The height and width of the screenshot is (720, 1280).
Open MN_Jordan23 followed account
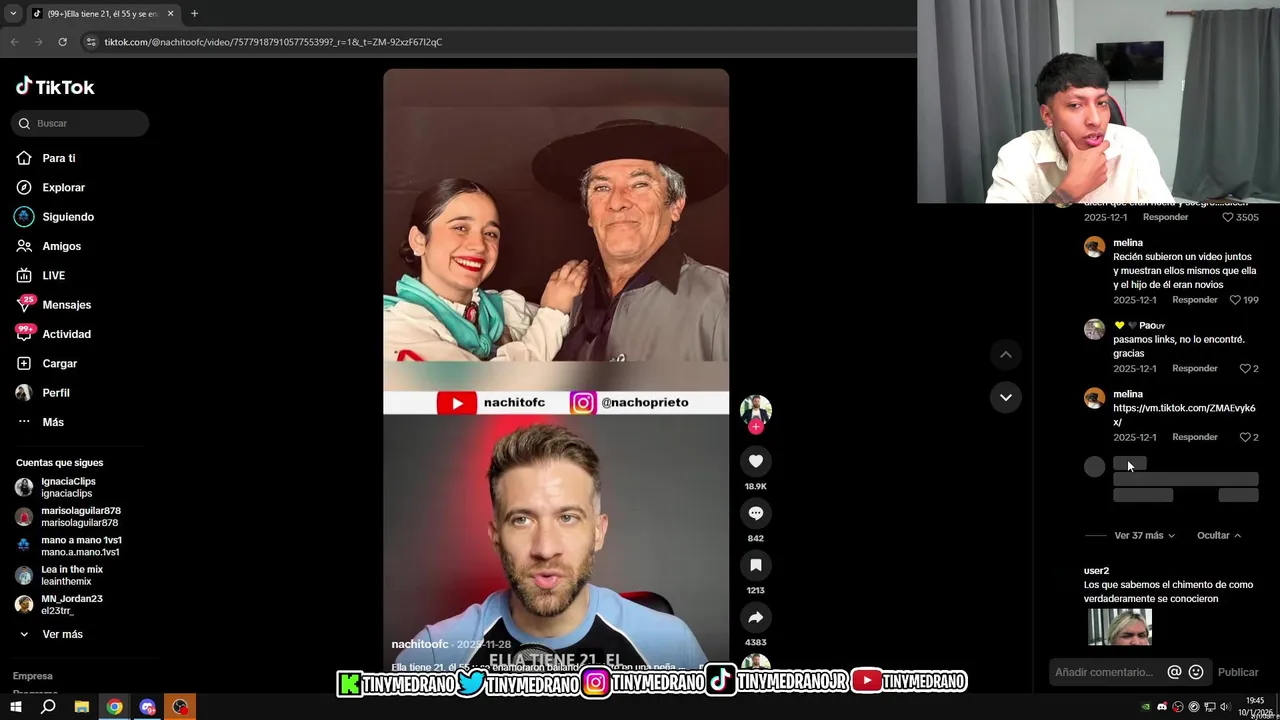(x=71, y=604)
